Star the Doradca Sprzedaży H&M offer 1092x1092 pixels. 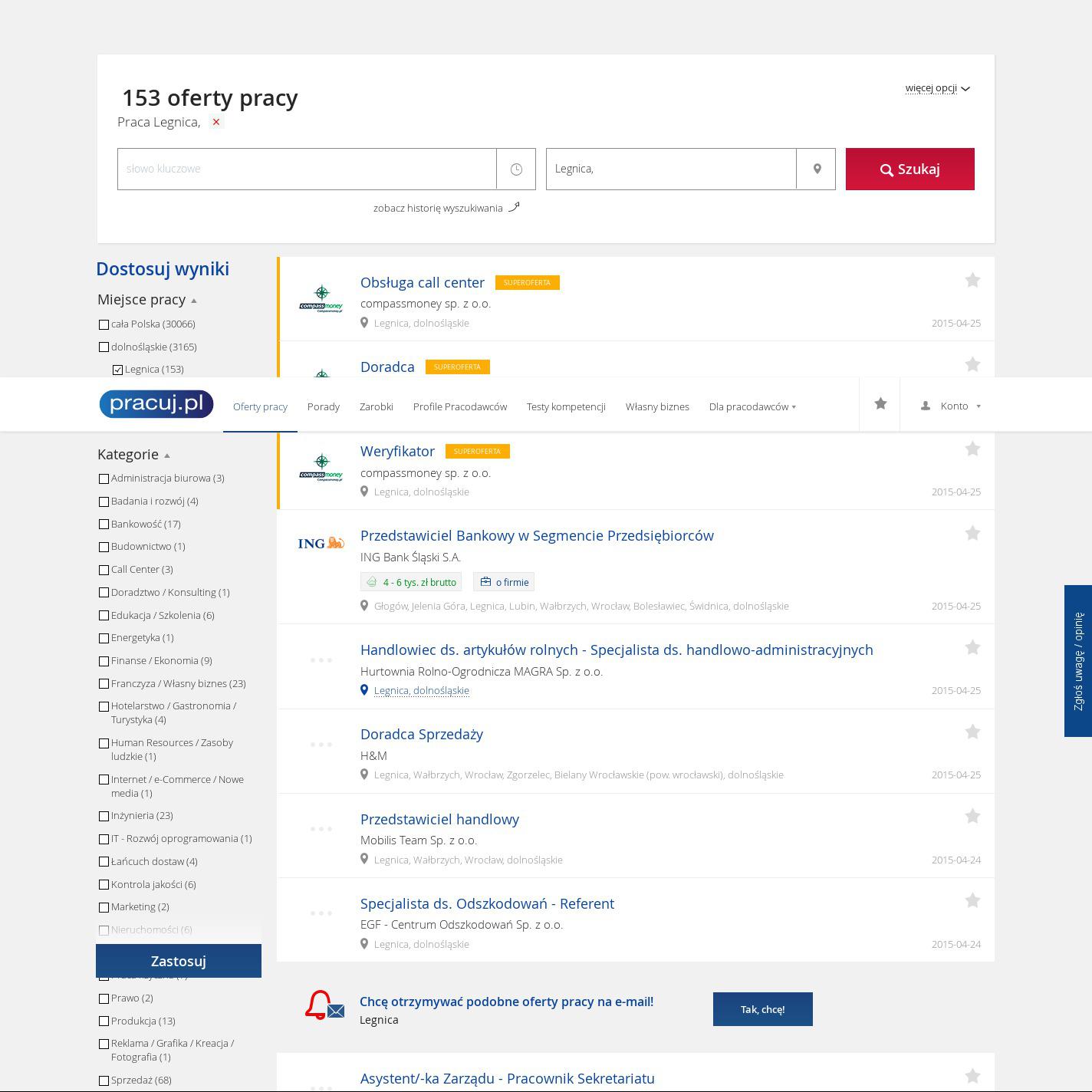pos(972,732)
